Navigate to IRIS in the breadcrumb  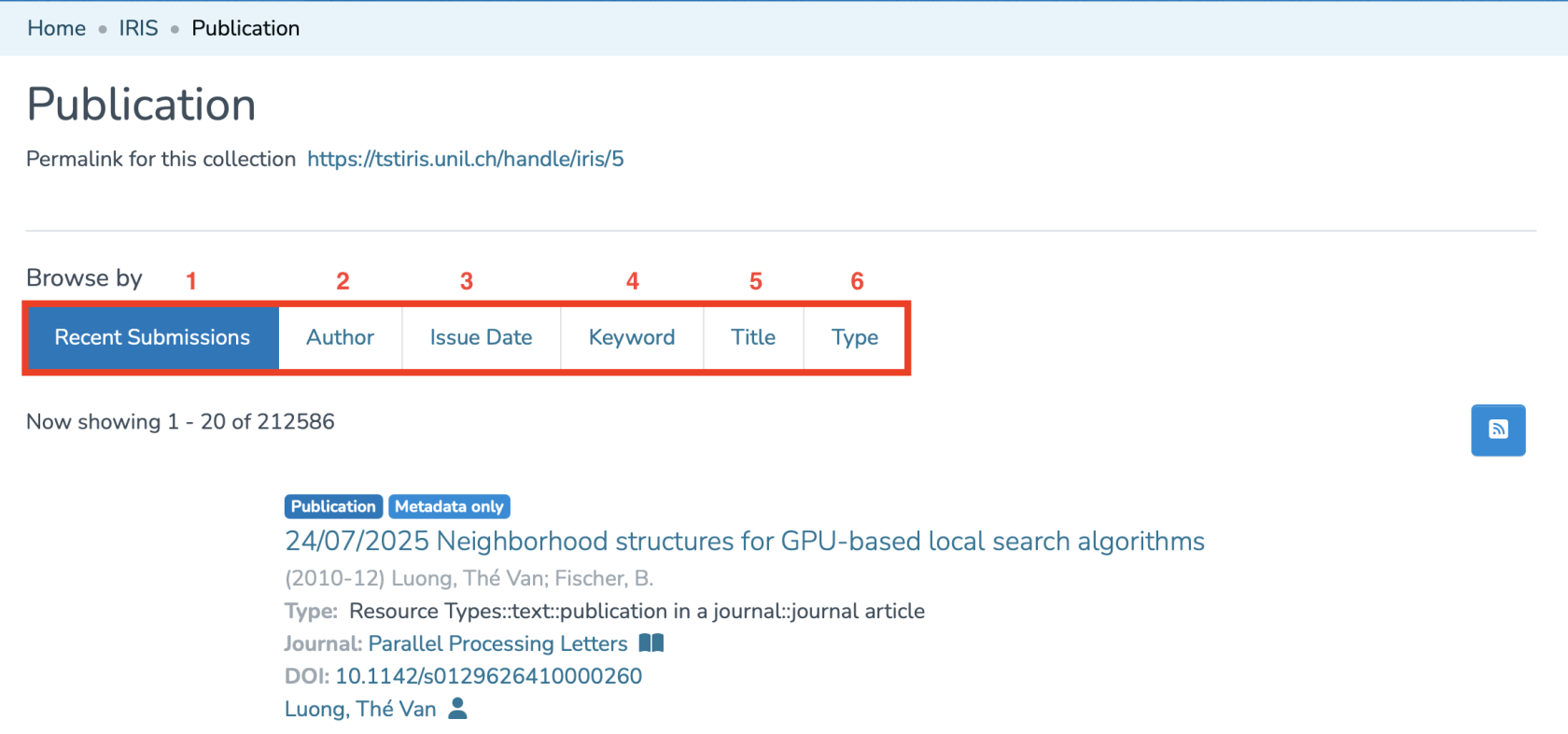click(x=138, y=28)
